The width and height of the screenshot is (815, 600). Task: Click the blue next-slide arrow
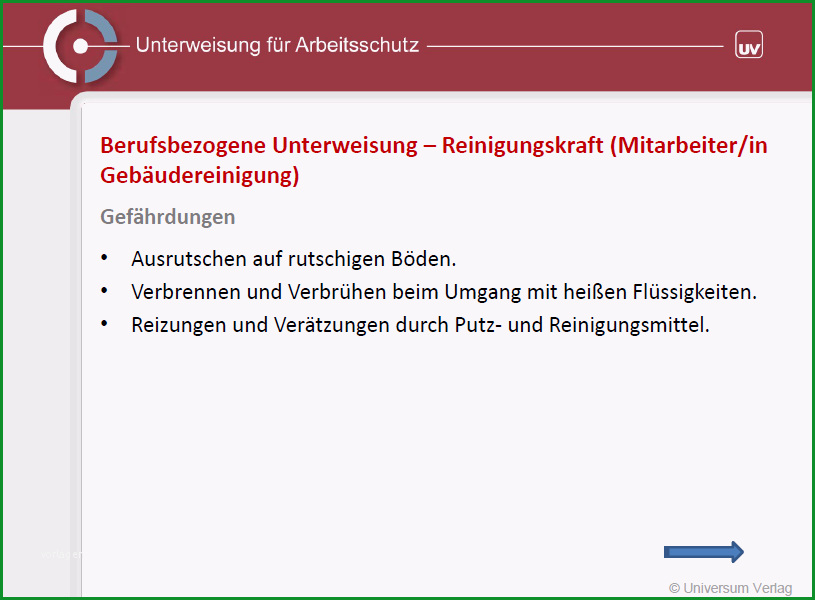pos(704,552)
